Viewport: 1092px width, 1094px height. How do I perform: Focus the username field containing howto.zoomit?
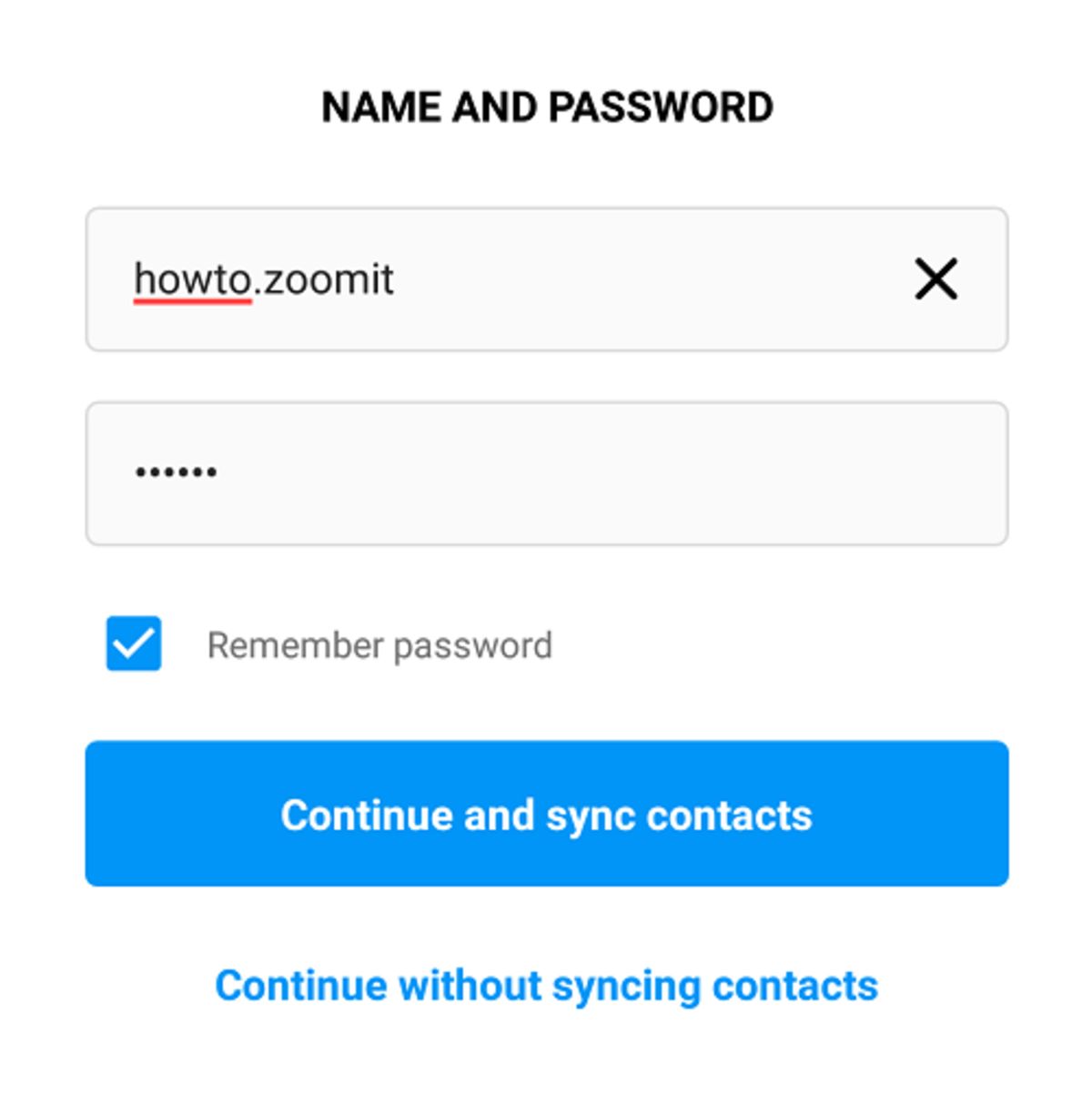(x=547, y=279)
